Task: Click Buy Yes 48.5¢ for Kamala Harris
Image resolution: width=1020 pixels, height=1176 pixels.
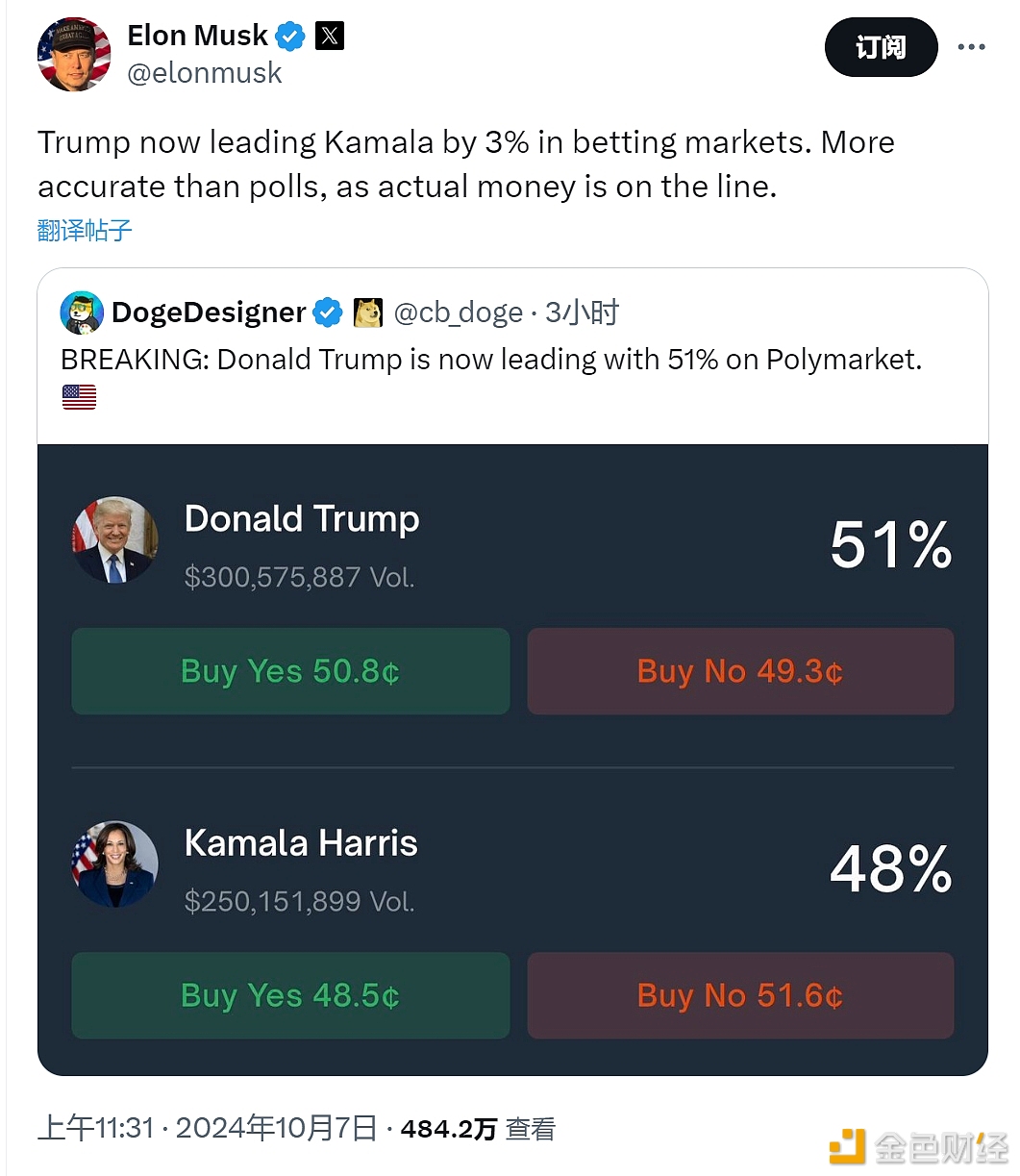Action: coord(290,995)
